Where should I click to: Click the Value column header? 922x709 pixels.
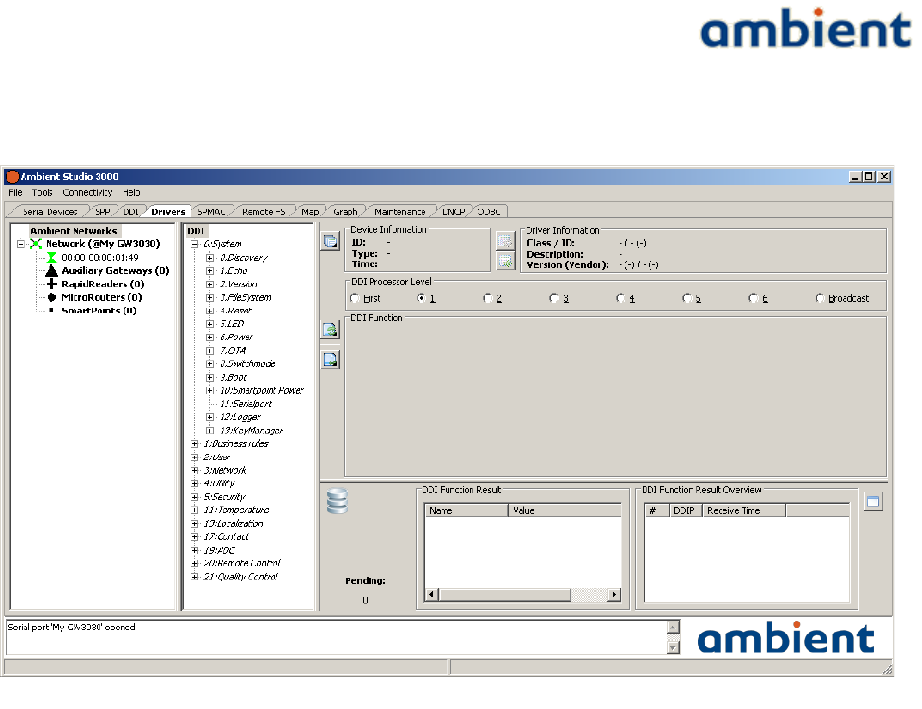click(x=564, y=510)
